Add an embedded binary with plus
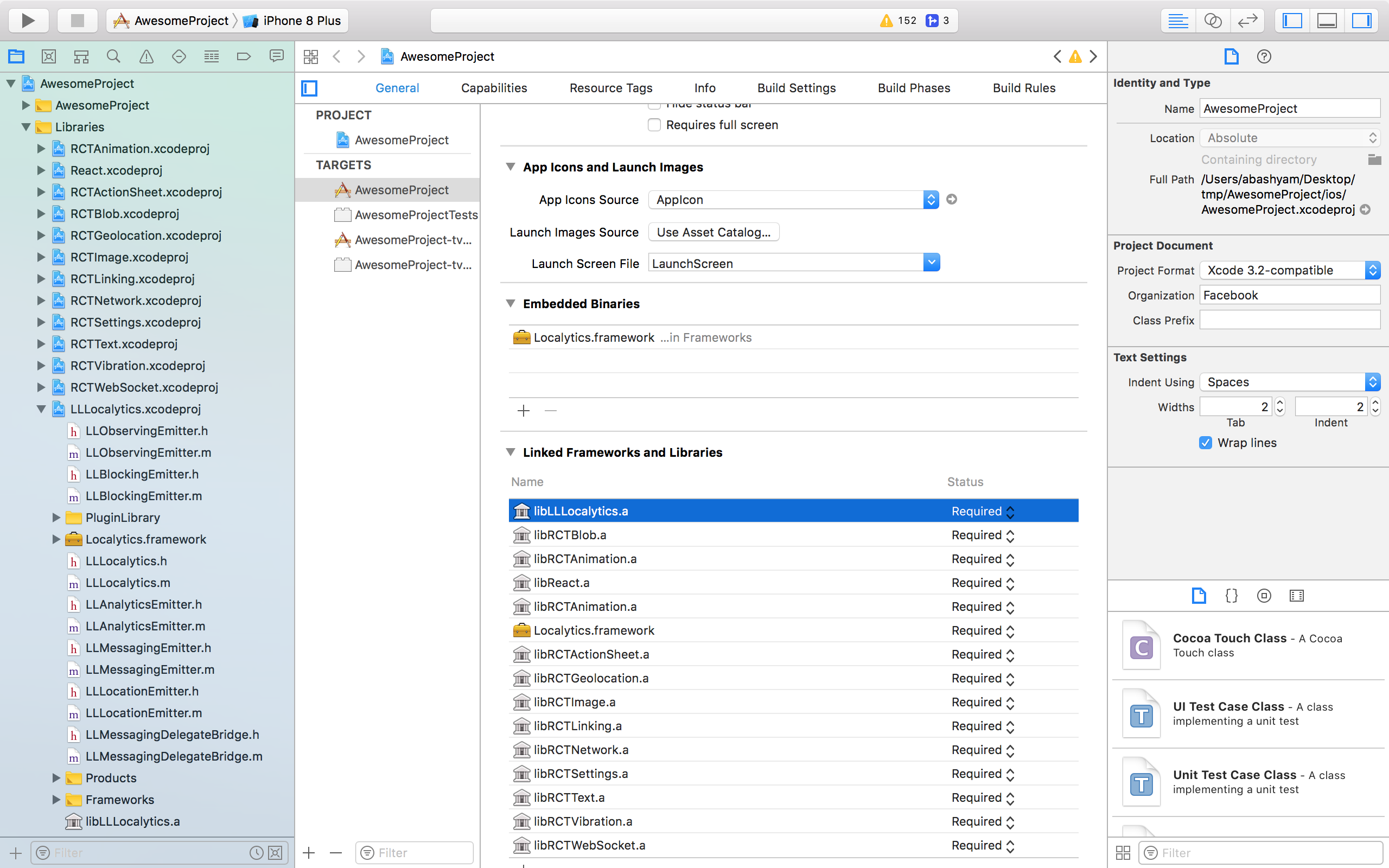Viewport: 1389px width, 868px height. click(524, 411)
